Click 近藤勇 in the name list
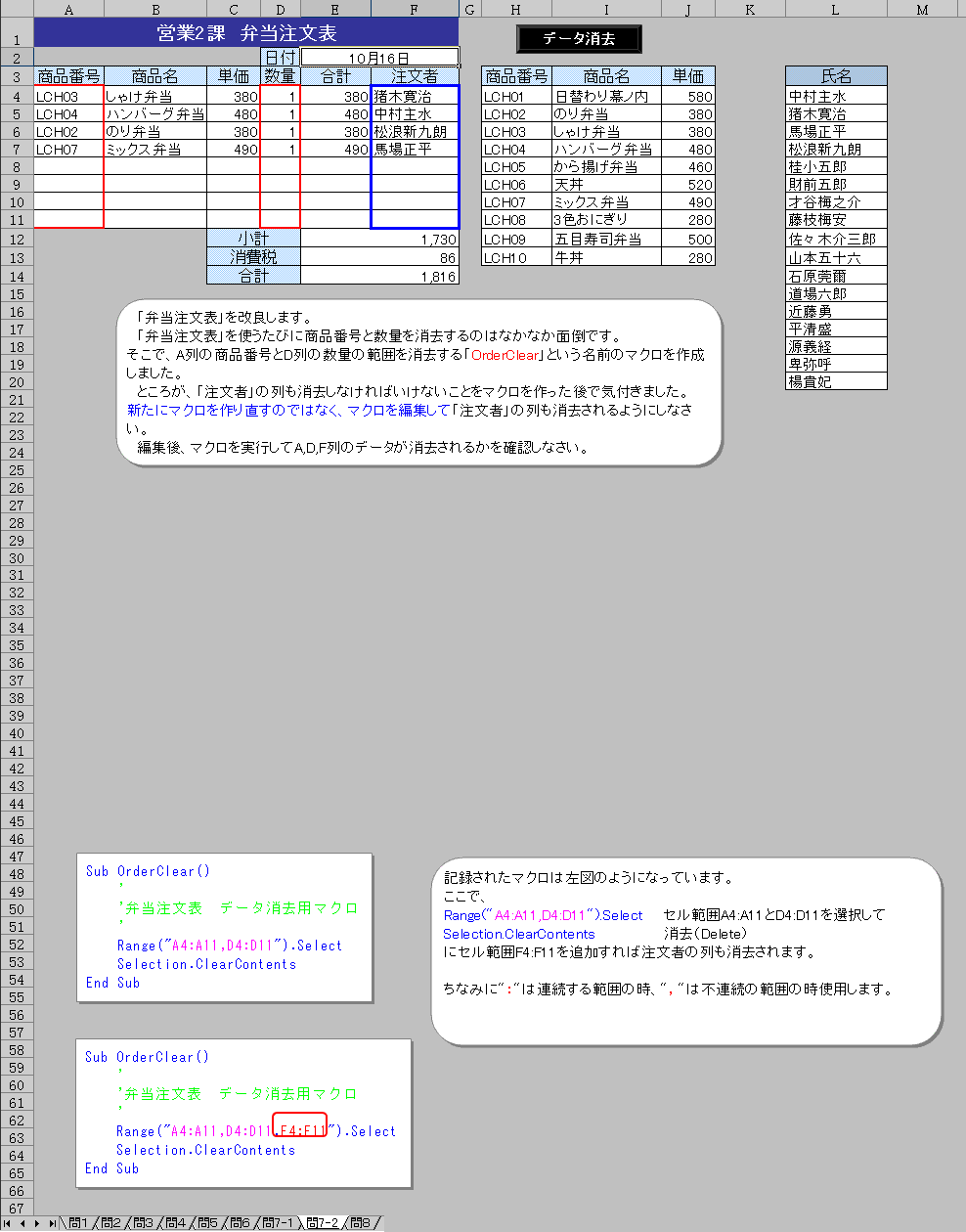 (836, 311)
